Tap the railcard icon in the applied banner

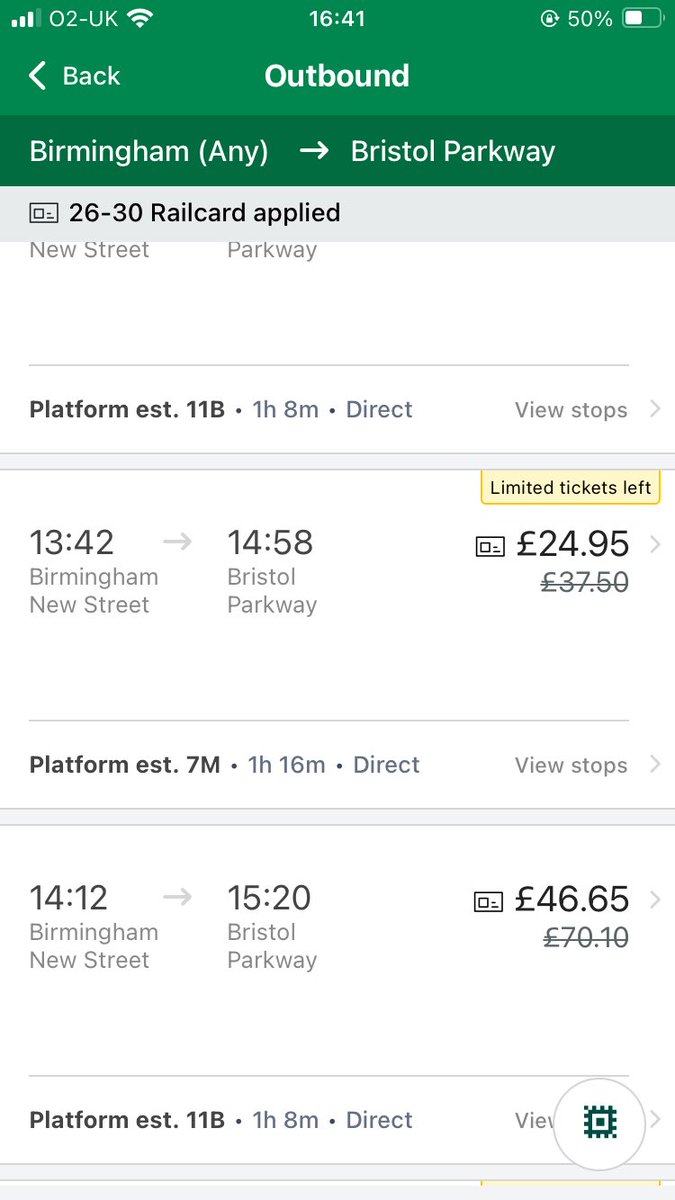pos(45,213)
